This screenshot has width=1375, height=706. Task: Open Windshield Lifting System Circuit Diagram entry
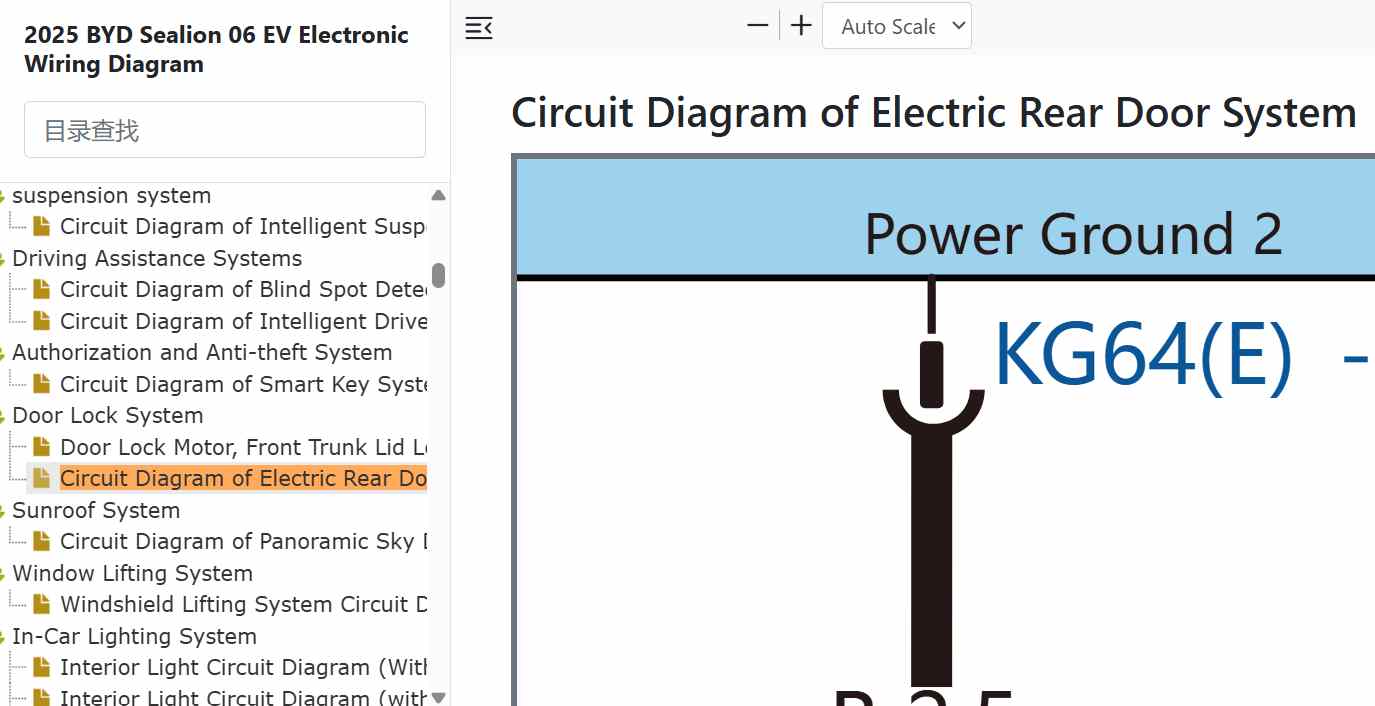(x=244, y=604)
